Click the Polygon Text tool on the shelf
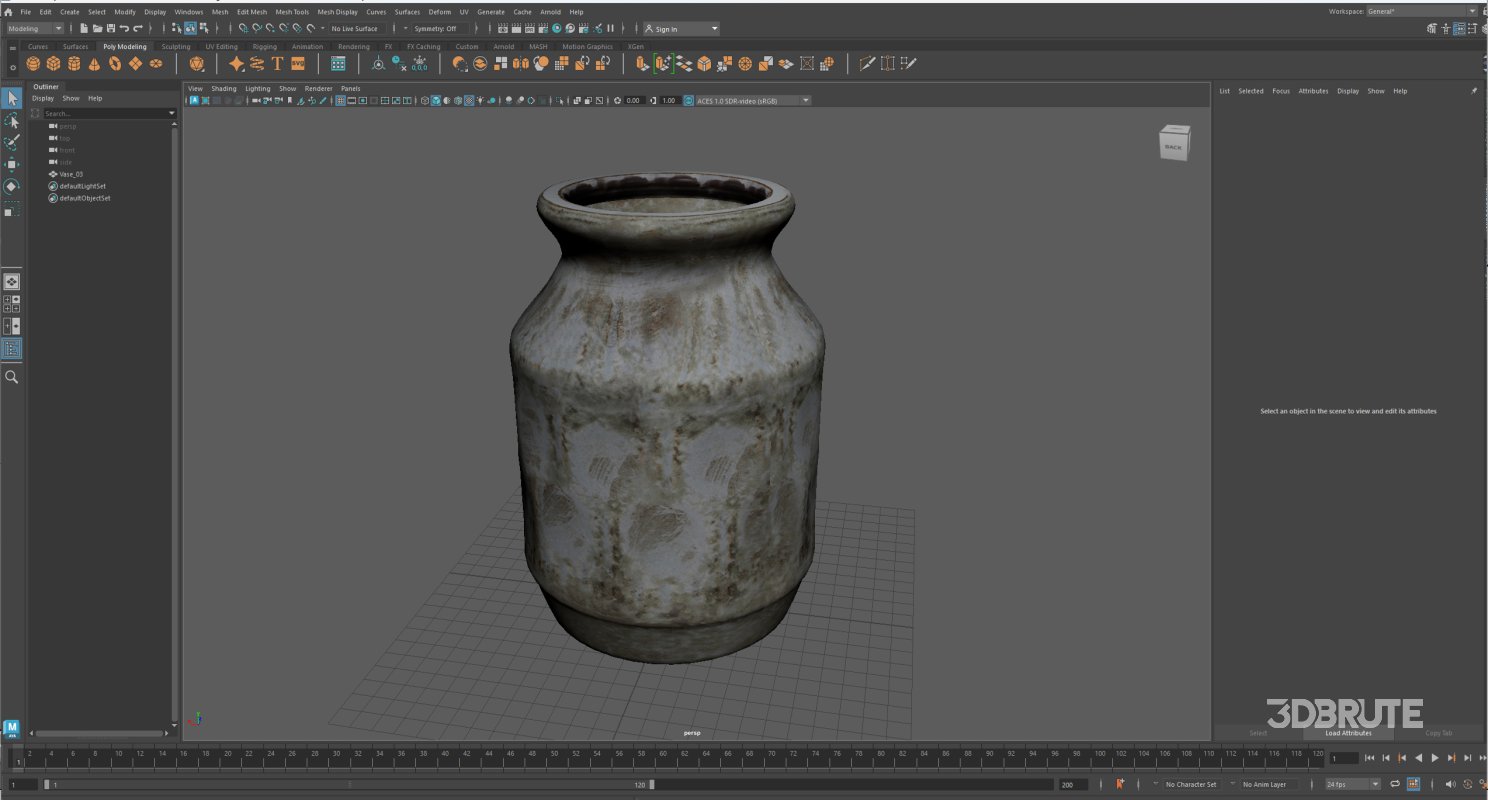Screen dimensions: 1488x800 [x=278, y=63]
